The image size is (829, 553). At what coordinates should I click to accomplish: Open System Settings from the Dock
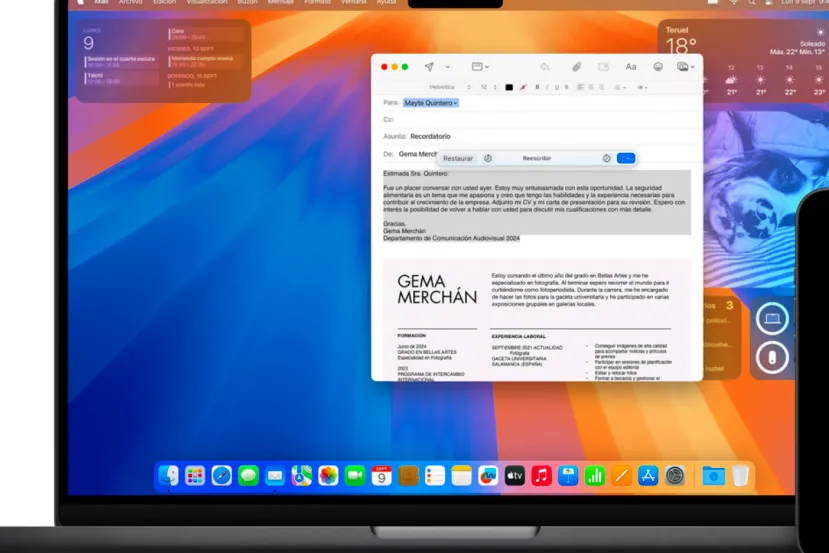[675, 476]
